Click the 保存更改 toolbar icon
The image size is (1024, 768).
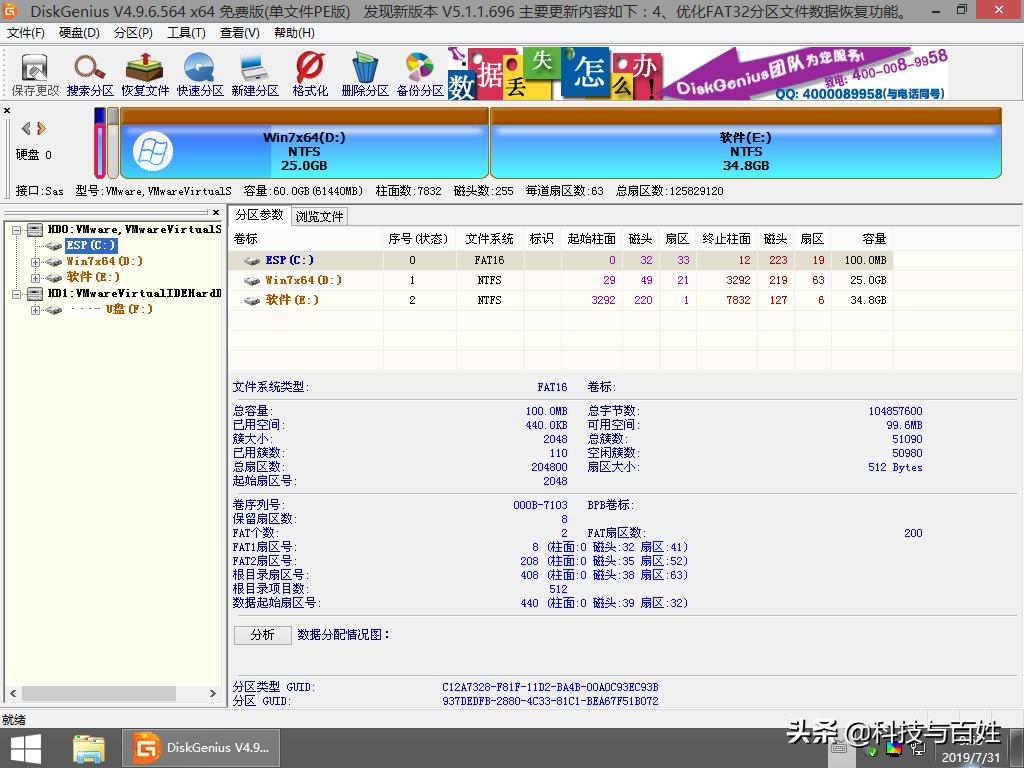(x=33, y=74)
